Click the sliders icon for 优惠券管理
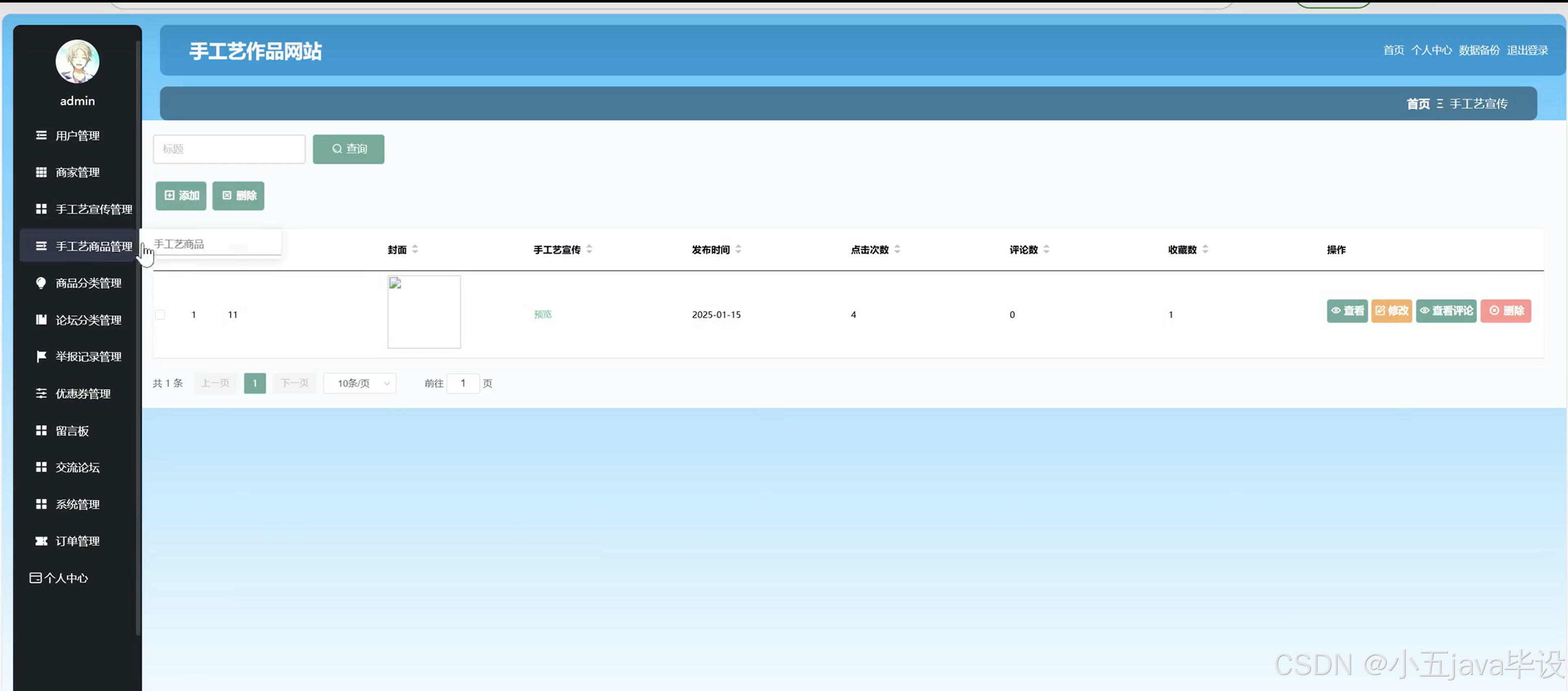Image resolution: width=1568 pixels, height=691 pixels. (x=41, y=393)
